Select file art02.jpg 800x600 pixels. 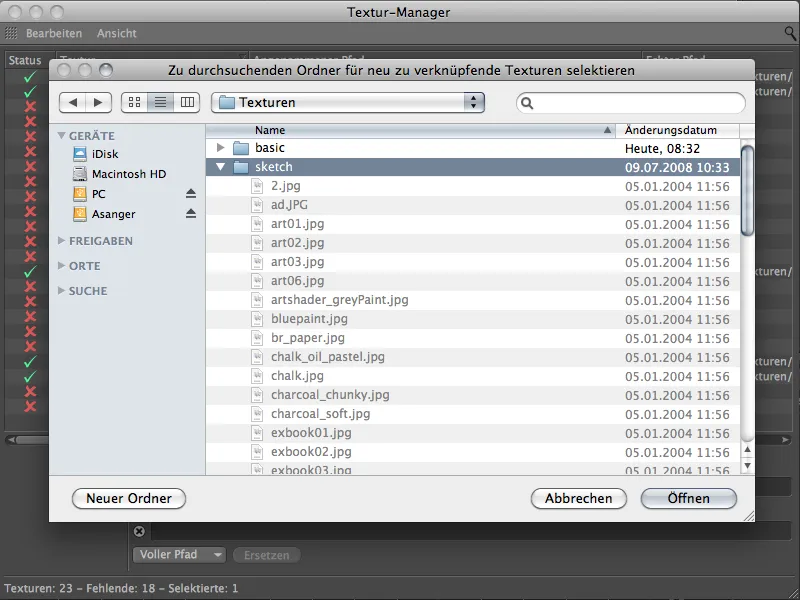coord(297,243)
